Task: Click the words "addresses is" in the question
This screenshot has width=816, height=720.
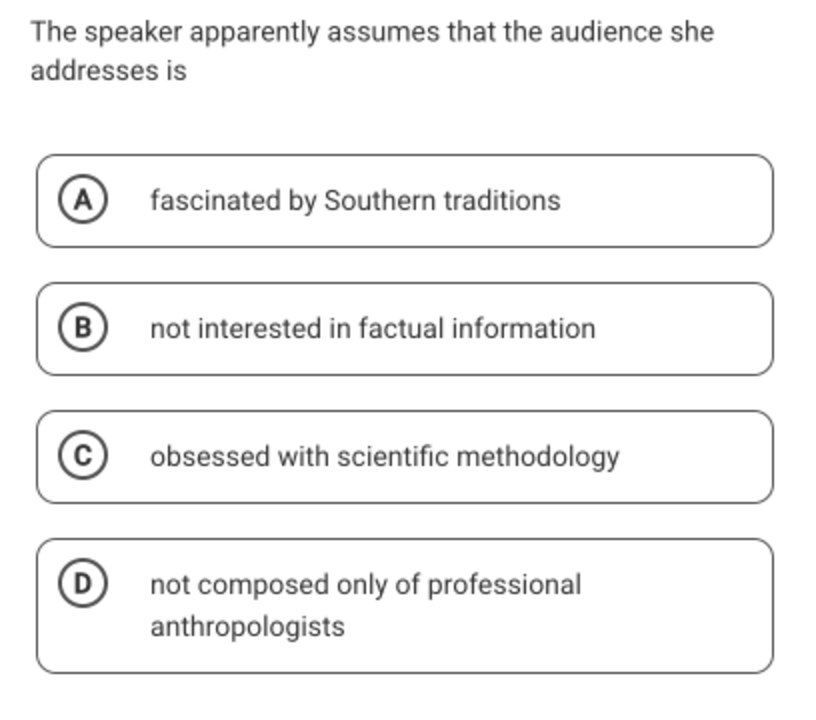Action: tap(108, 71)
